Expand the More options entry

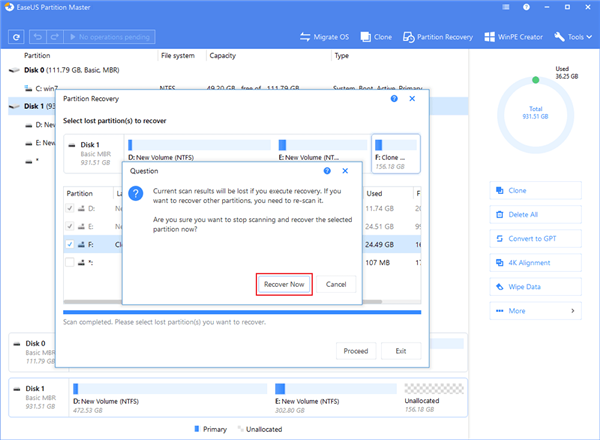point(535,311)
